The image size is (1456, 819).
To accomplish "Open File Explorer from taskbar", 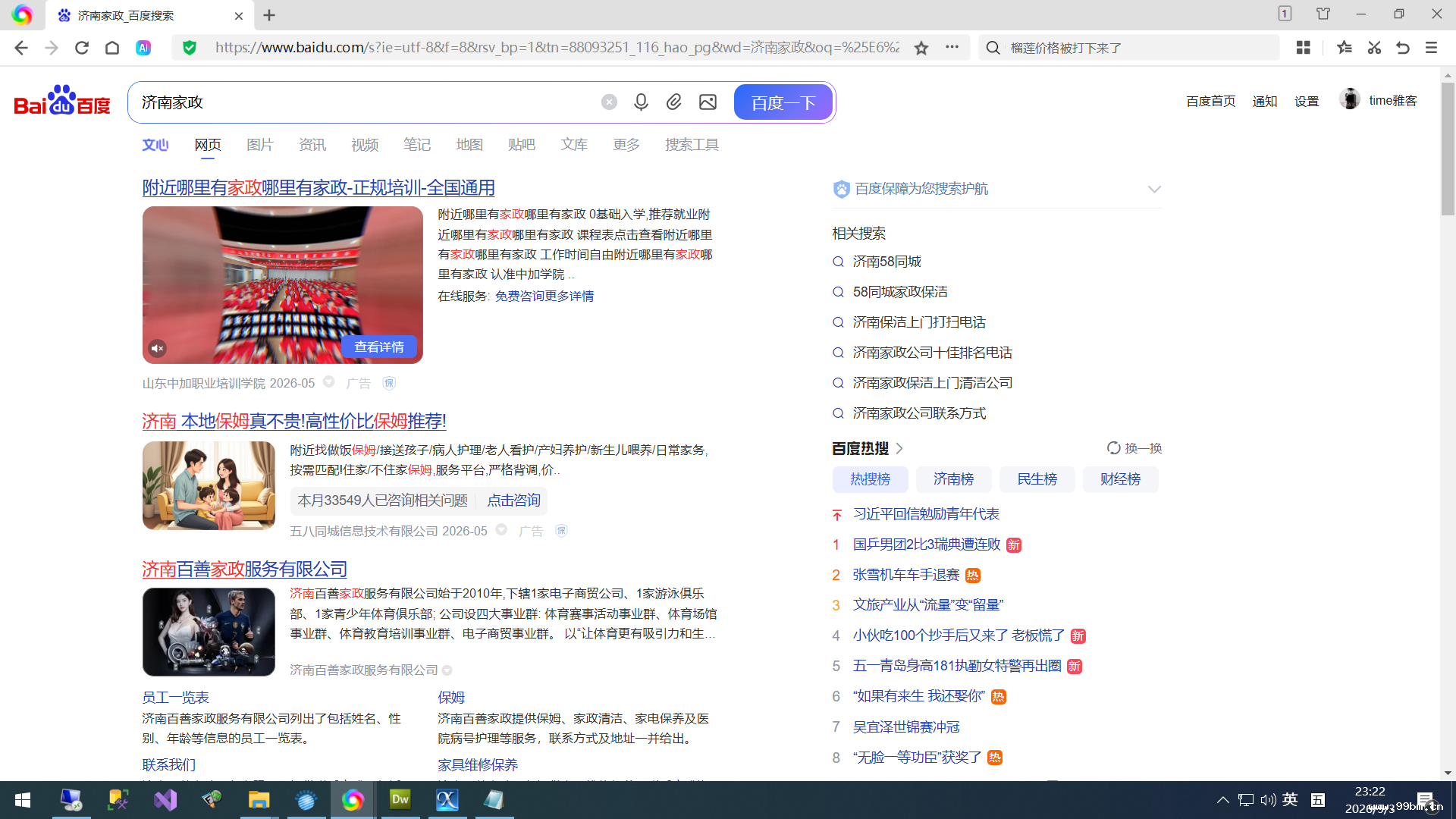I will 259,800.
